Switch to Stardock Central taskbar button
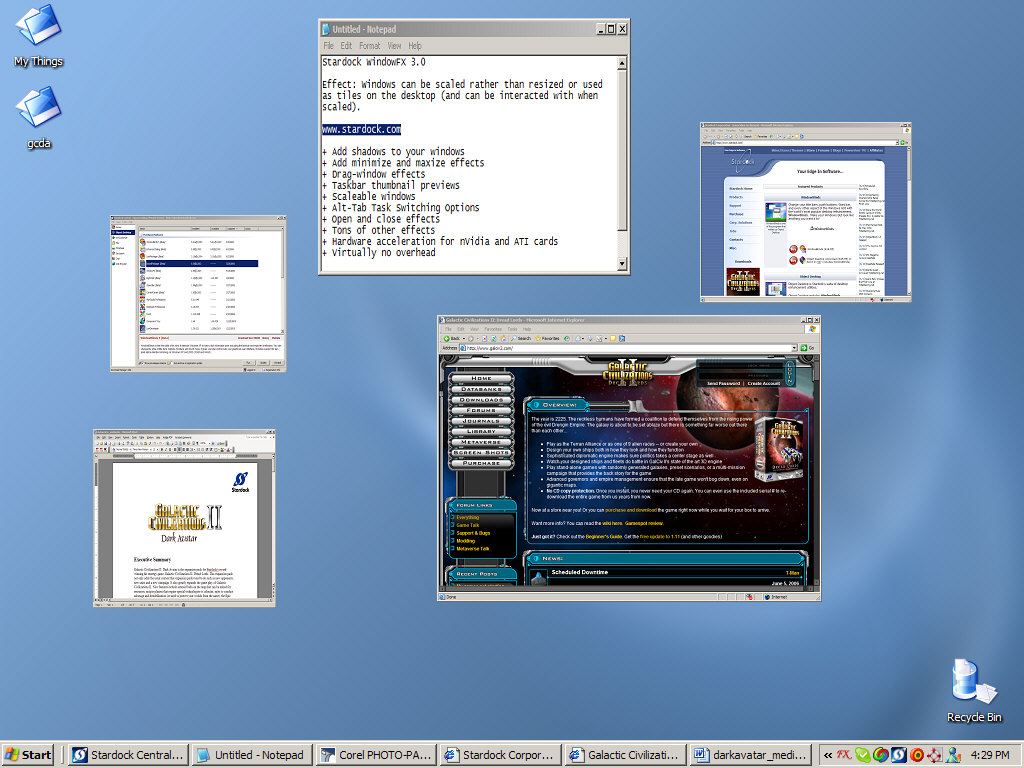 (x=129, y=755)
